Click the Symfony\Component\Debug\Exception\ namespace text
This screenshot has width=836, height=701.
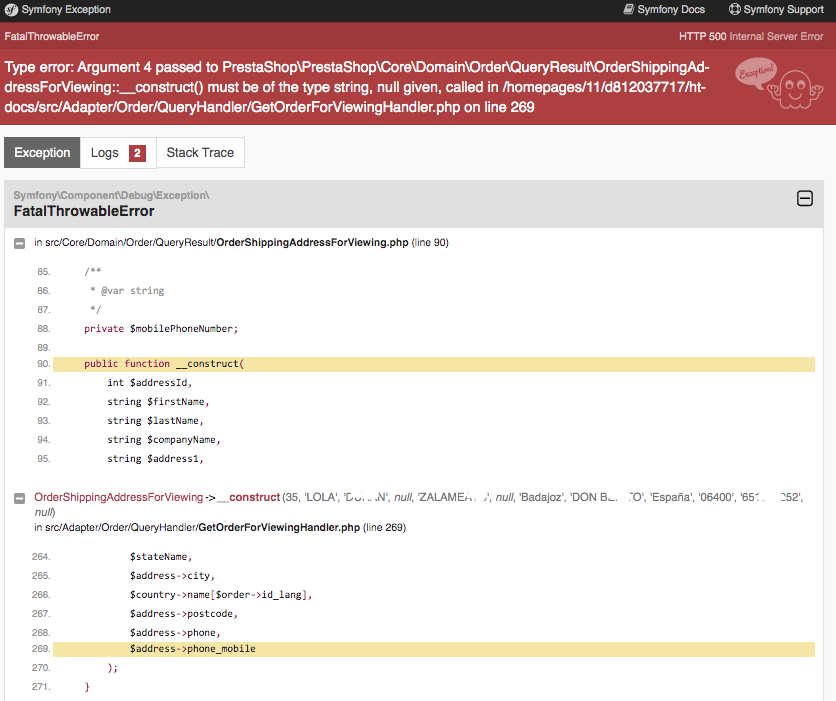(111, 196)
